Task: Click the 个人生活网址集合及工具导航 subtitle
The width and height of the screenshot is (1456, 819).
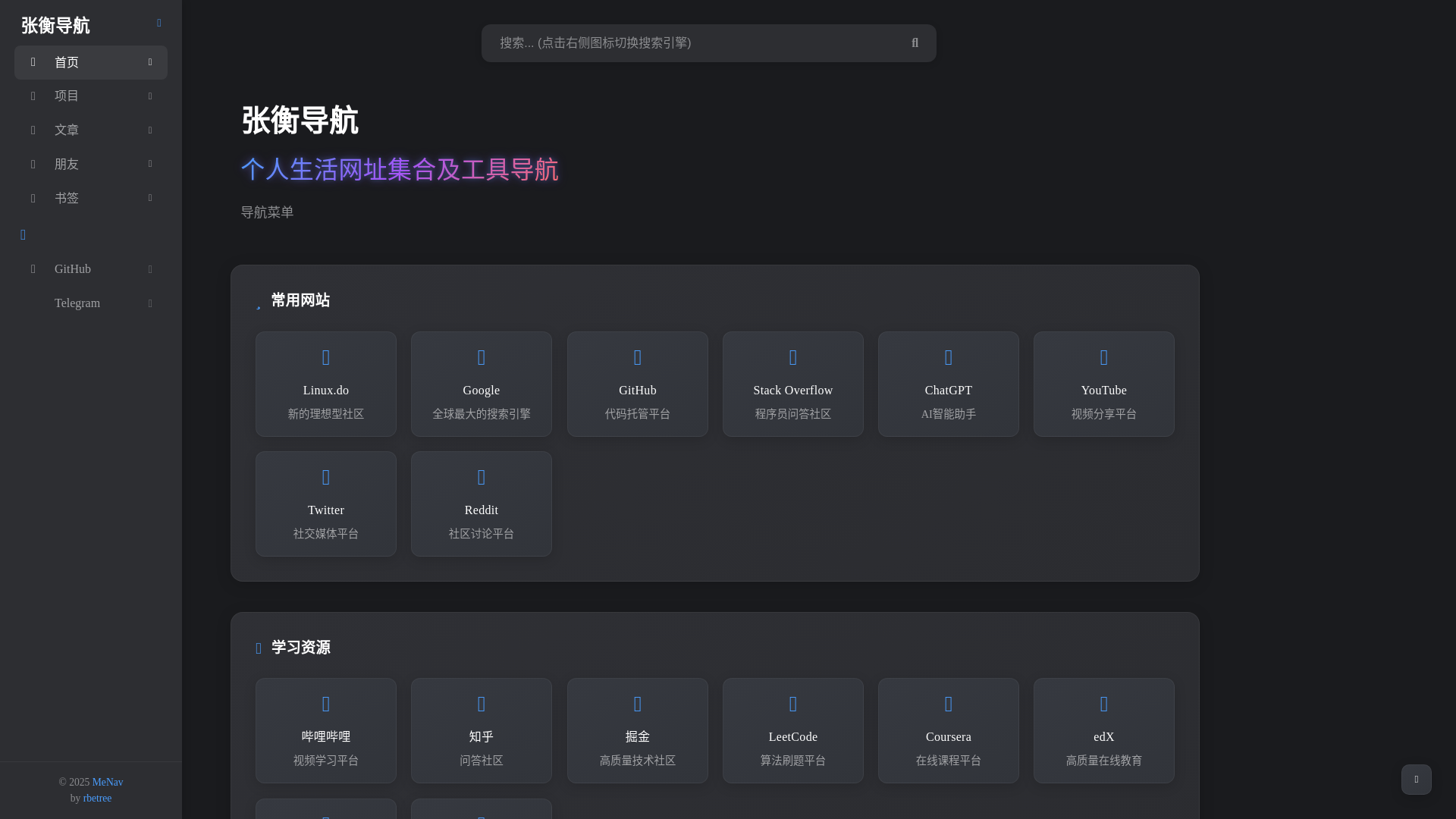Action: coord(400,169)
